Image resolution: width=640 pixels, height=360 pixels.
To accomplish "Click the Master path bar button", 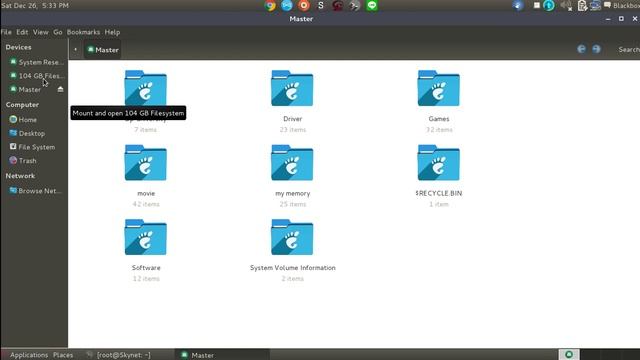I will coord(103,50).
